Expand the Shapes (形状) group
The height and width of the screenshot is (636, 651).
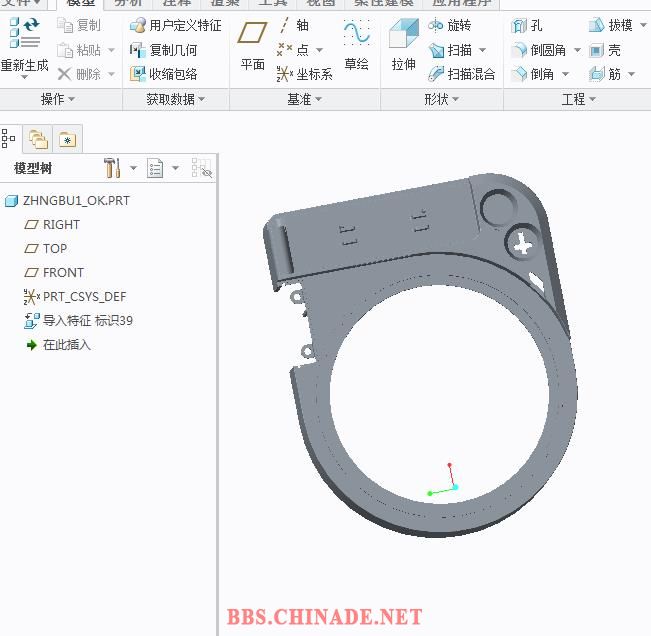(x=441, y=99)
